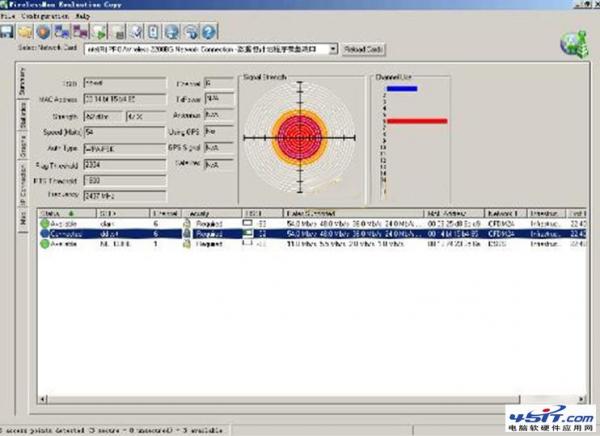The image size is (600, 436).
Task: Click the MAC Address field in Summary
Action: click(125, 99)
